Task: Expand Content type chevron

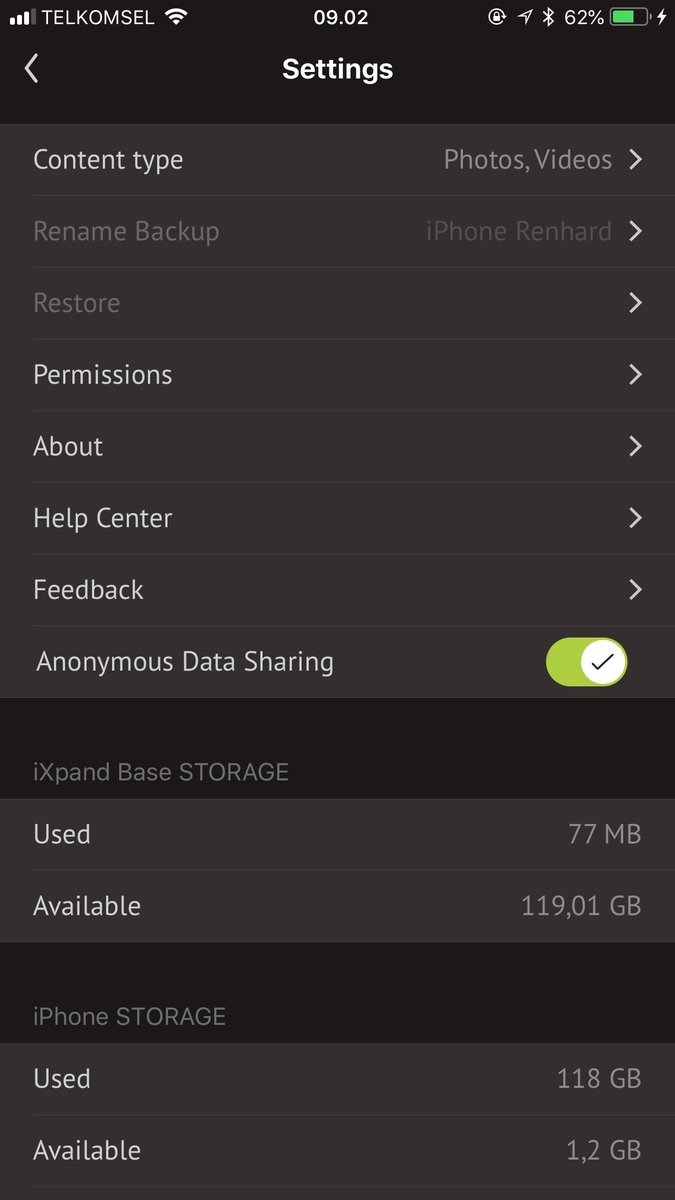Action: [635, 160]
